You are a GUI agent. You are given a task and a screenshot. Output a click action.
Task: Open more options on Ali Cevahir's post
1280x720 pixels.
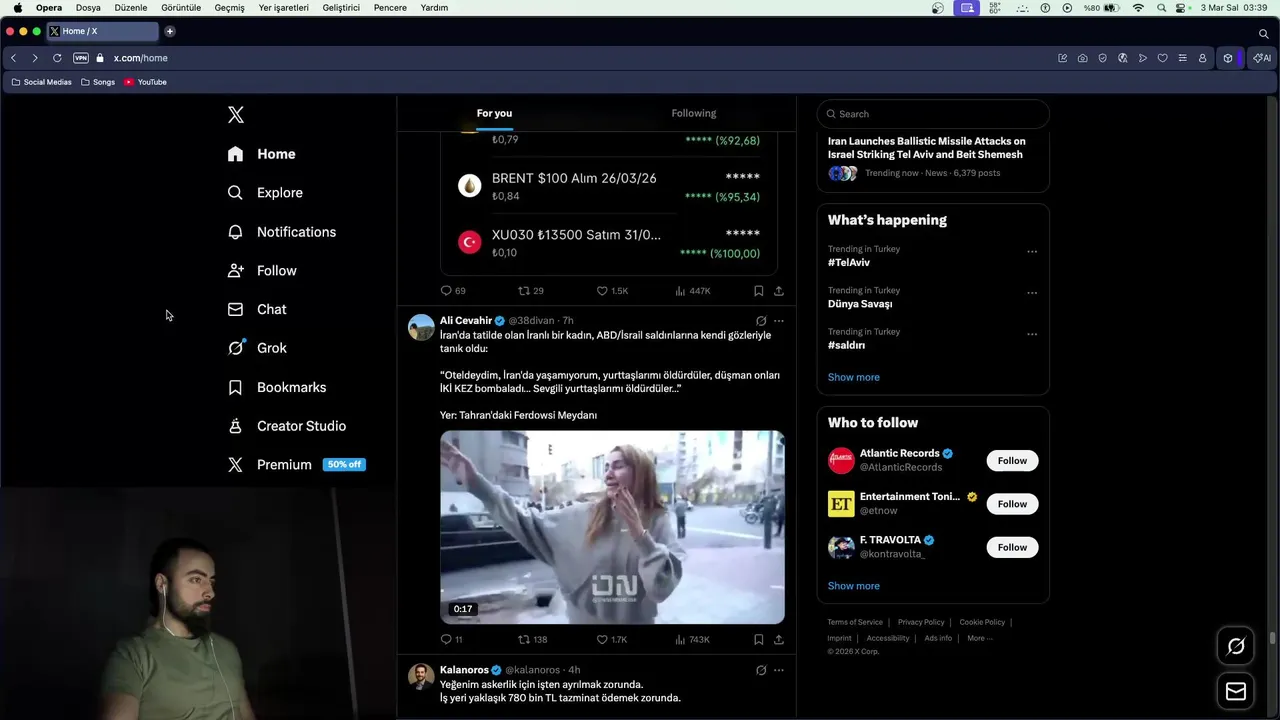(x=779, y=321)
